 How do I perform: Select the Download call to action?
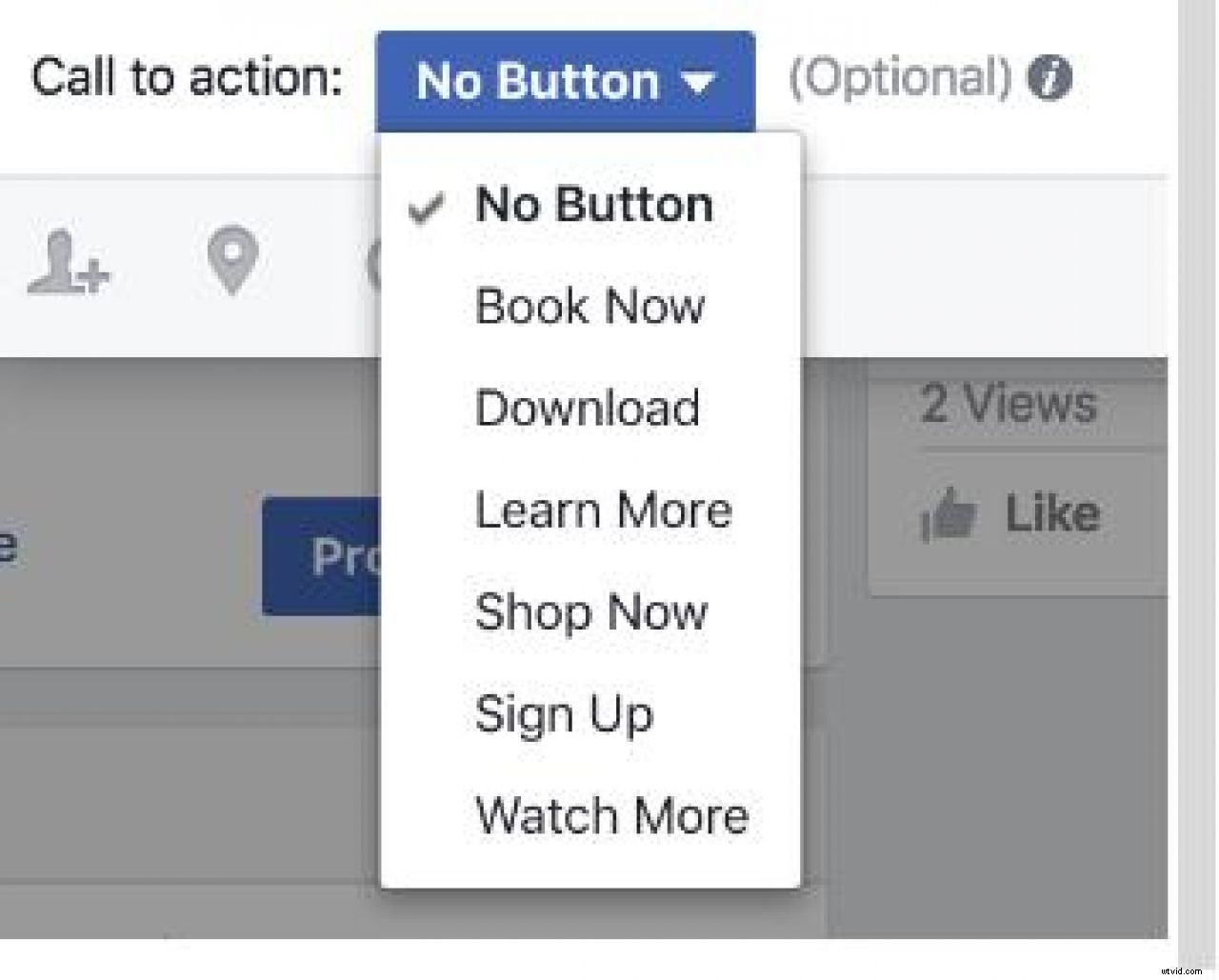(587, 409)
